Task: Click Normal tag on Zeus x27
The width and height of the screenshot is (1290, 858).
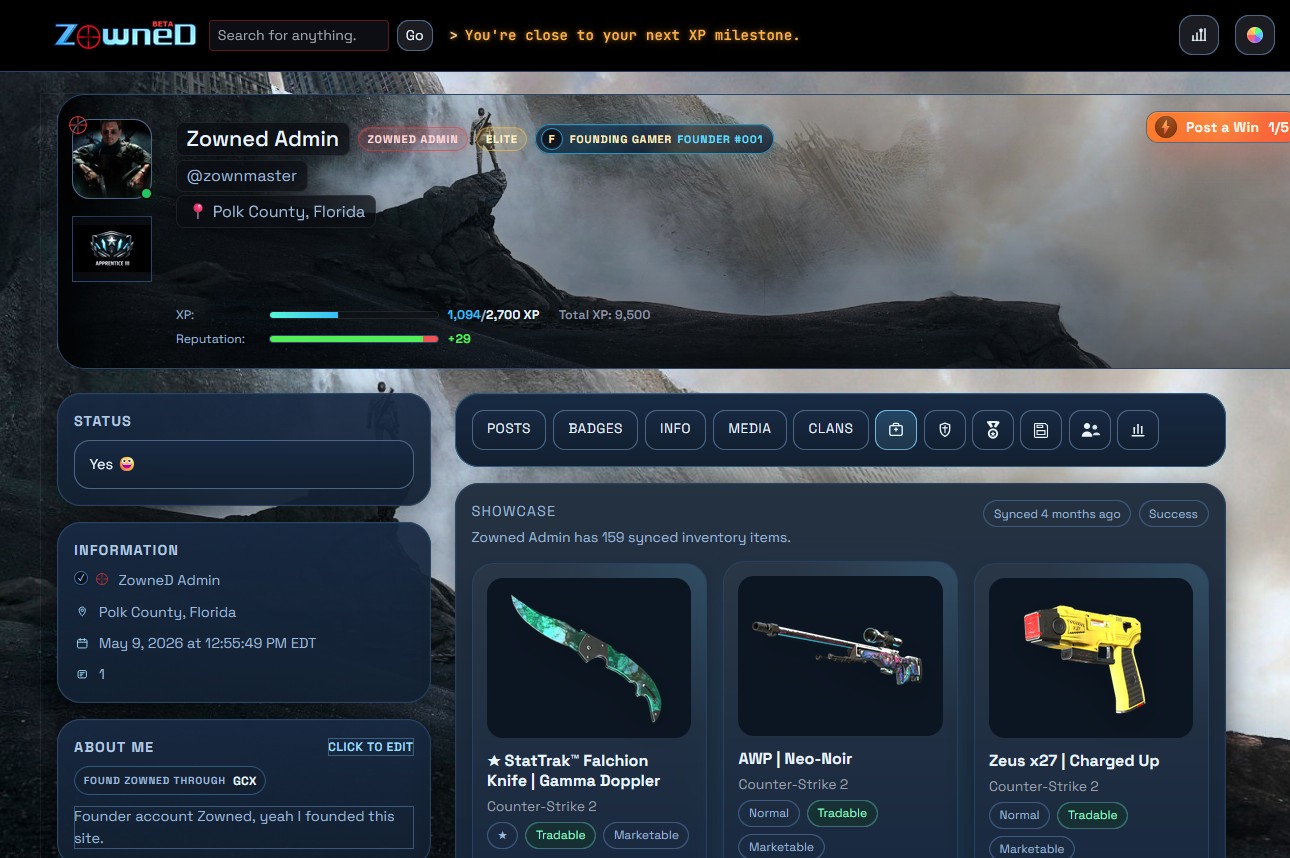Action: coord(1019,815)
